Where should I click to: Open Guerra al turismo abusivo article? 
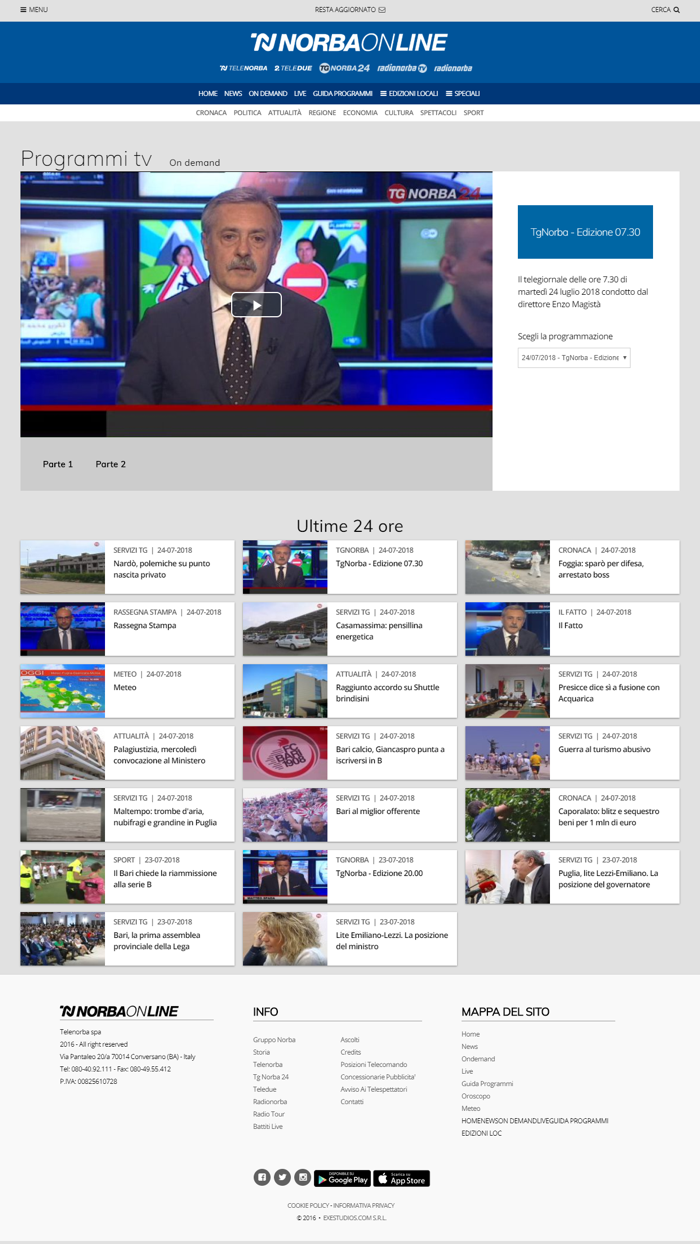pyautogui.click(x=604, y=749)
